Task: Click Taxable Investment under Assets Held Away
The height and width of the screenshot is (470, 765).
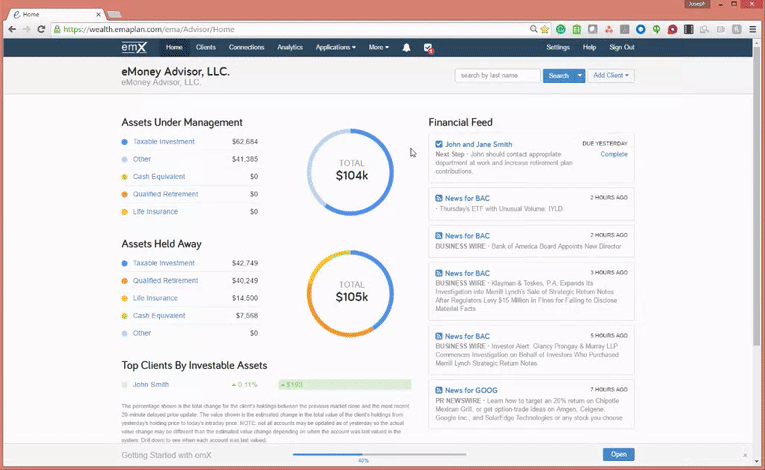Action: (164, 263)
